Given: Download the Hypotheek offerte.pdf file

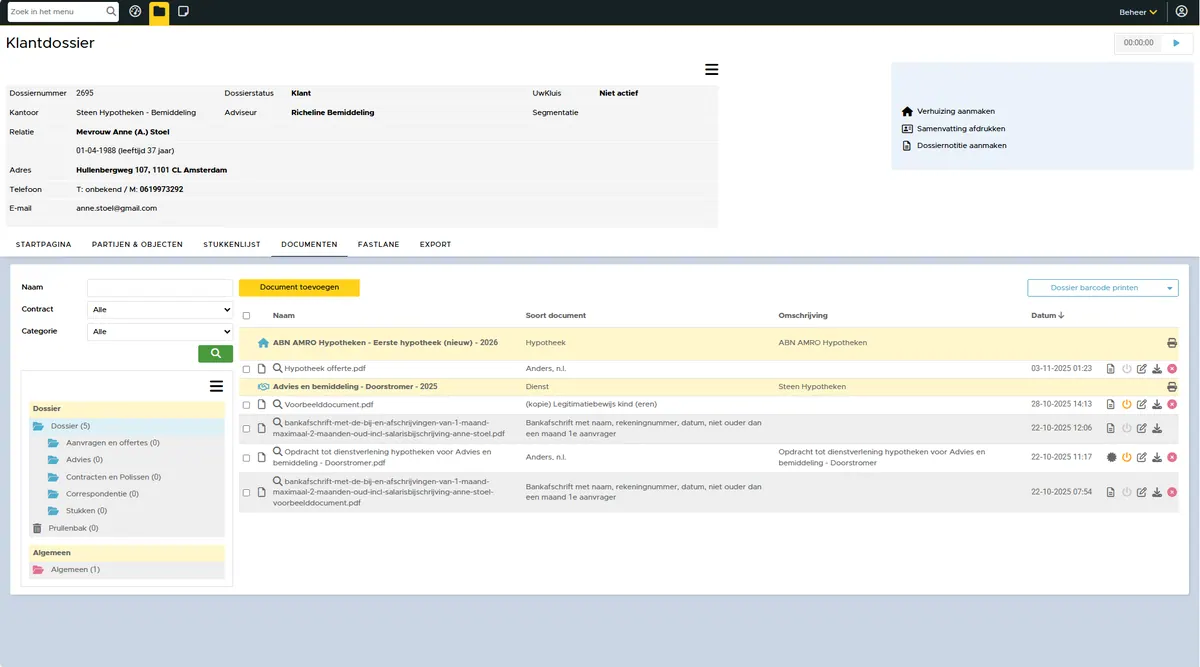Looking at the screenshot, I should point(1157,369).
